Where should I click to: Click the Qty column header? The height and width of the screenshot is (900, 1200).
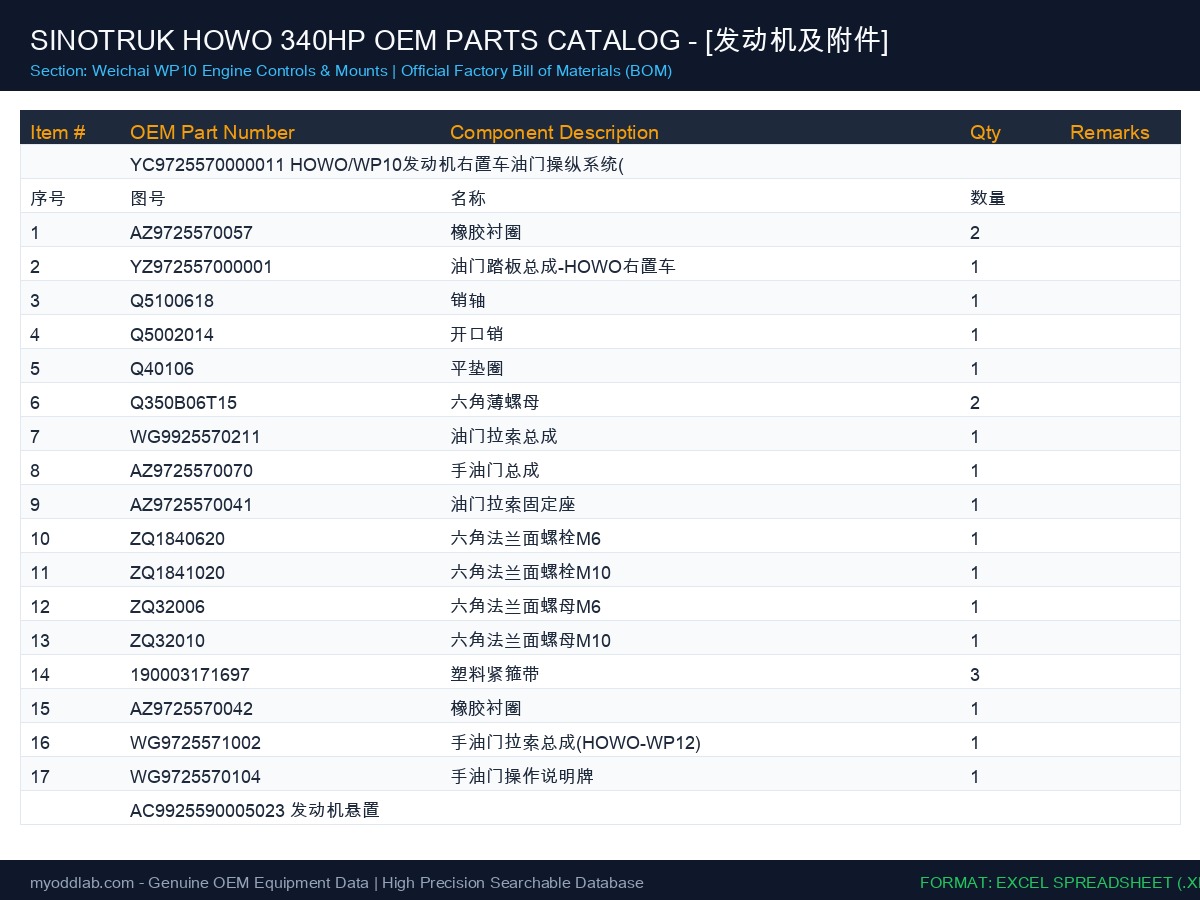coord(985,132)
